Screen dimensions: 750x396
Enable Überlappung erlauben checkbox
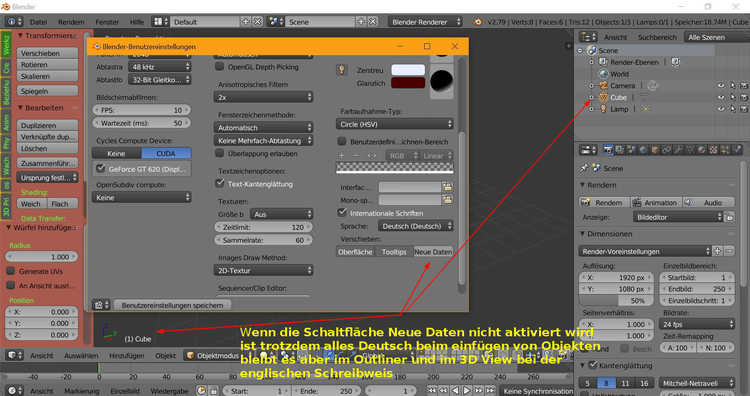(x=220, y=153)
